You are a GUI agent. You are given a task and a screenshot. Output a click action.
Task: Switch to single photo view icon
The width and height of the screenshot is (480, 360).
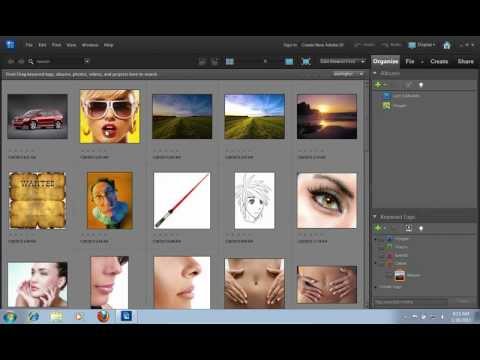pos(289,61)
